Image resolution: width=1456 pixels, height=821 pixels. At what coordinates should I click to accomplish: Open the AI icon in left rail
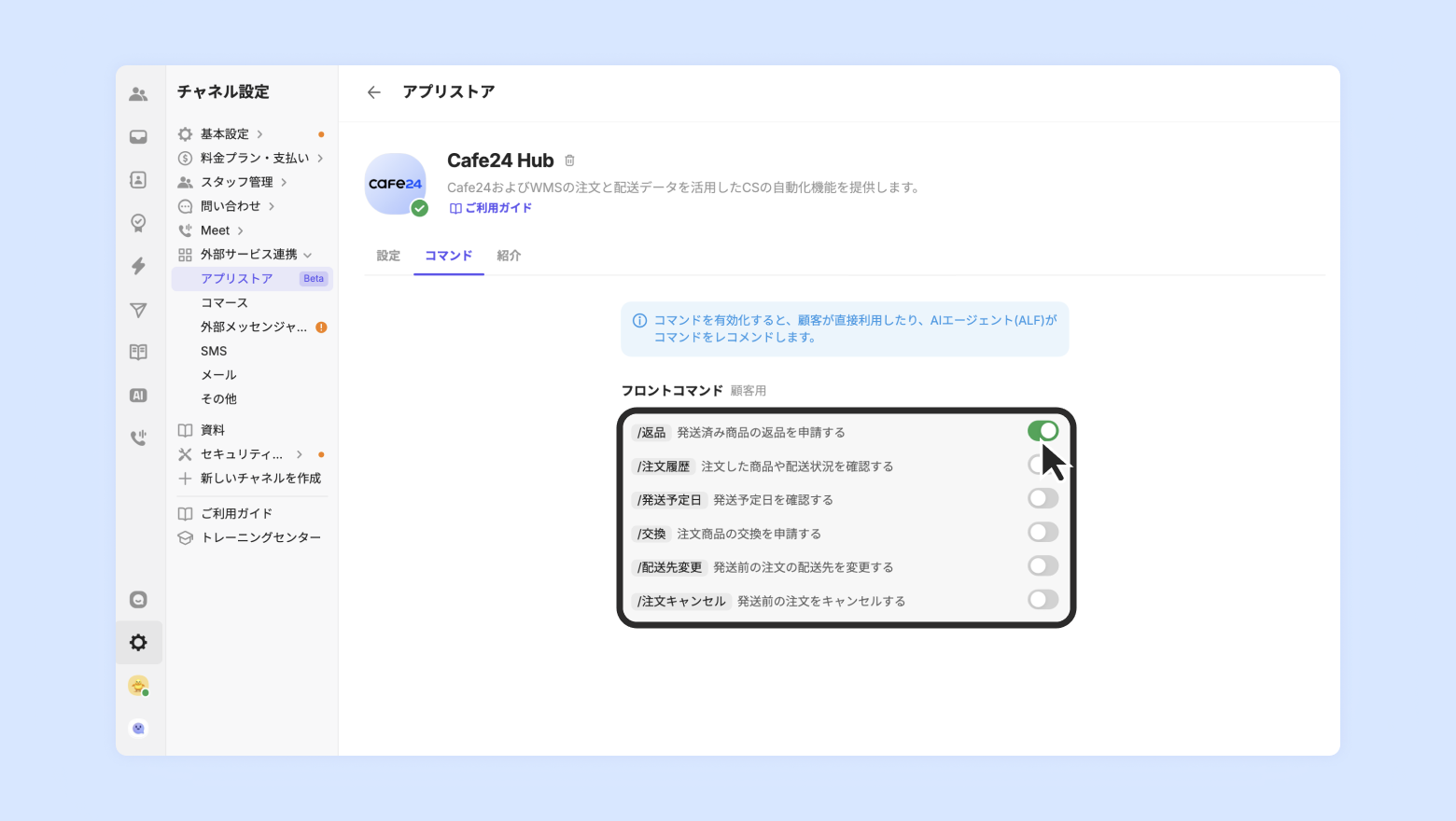pos(138,396)
